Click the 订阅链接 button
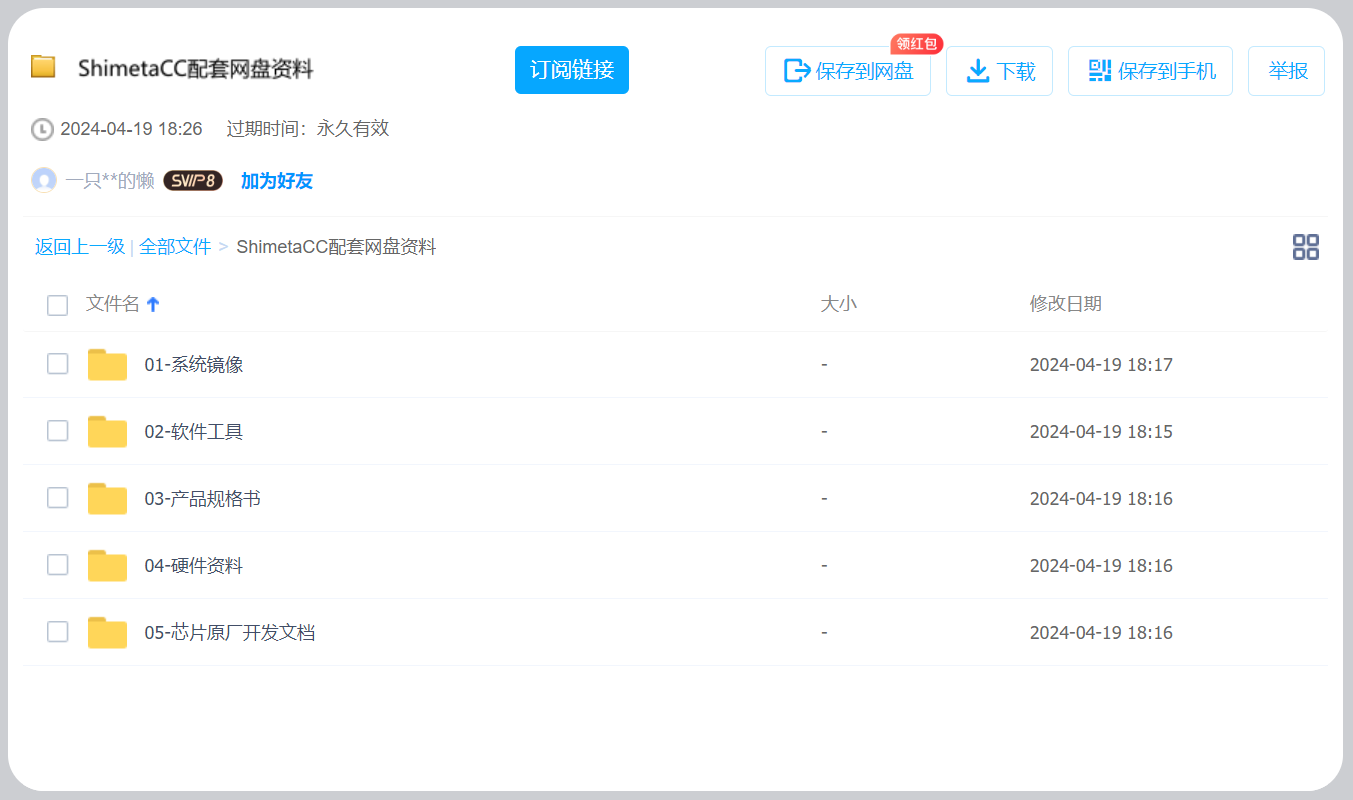This screenshot has width=1353, height=800. (x=571, y=70)
